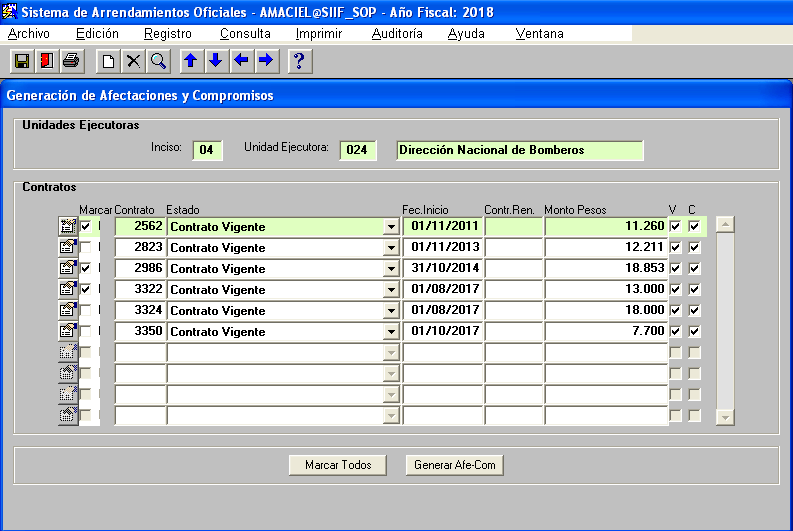Open Estado dropdown for contract 3324

[x=391, y=311]
